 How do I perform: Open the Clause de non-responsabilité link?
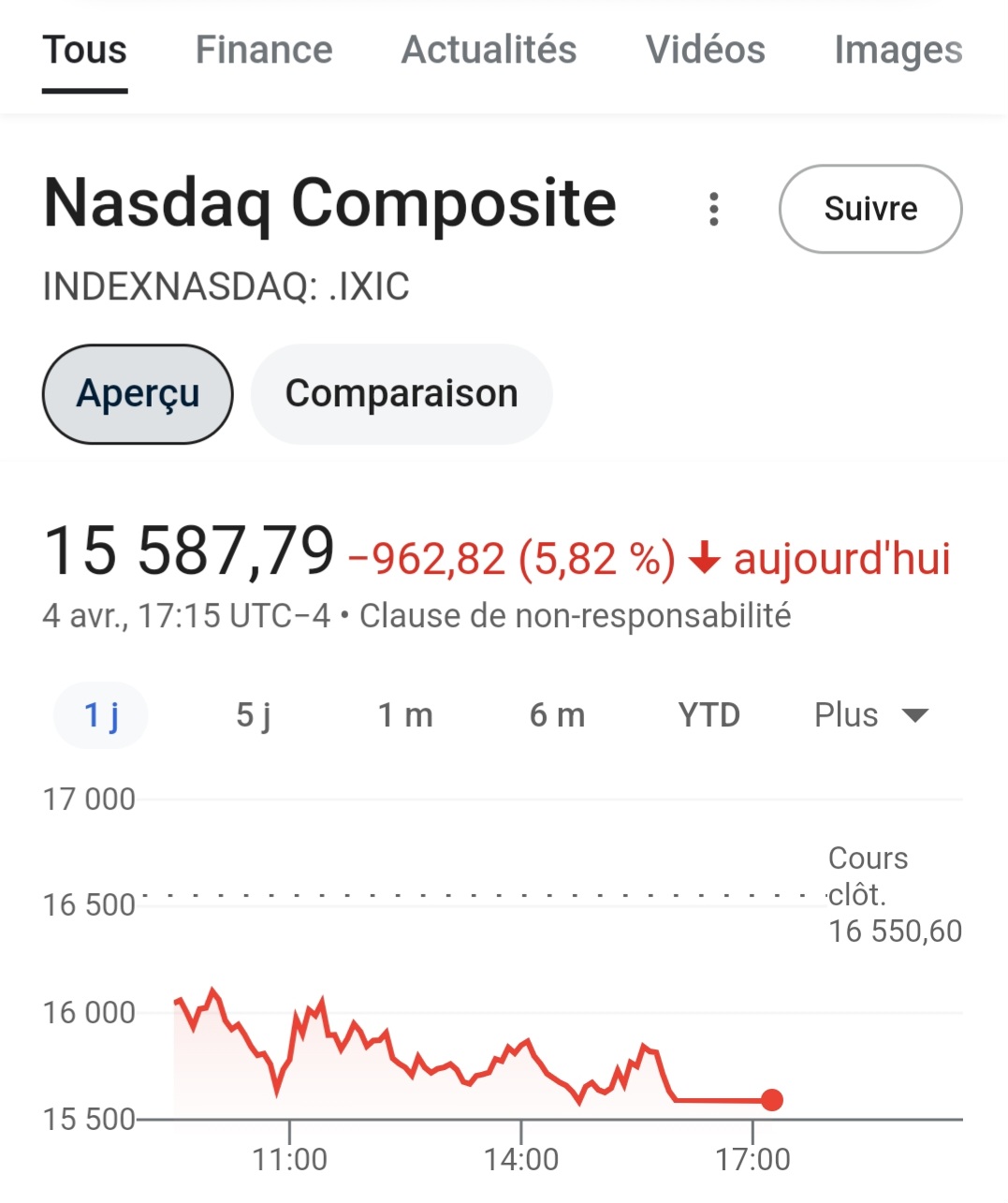(575, 616)
